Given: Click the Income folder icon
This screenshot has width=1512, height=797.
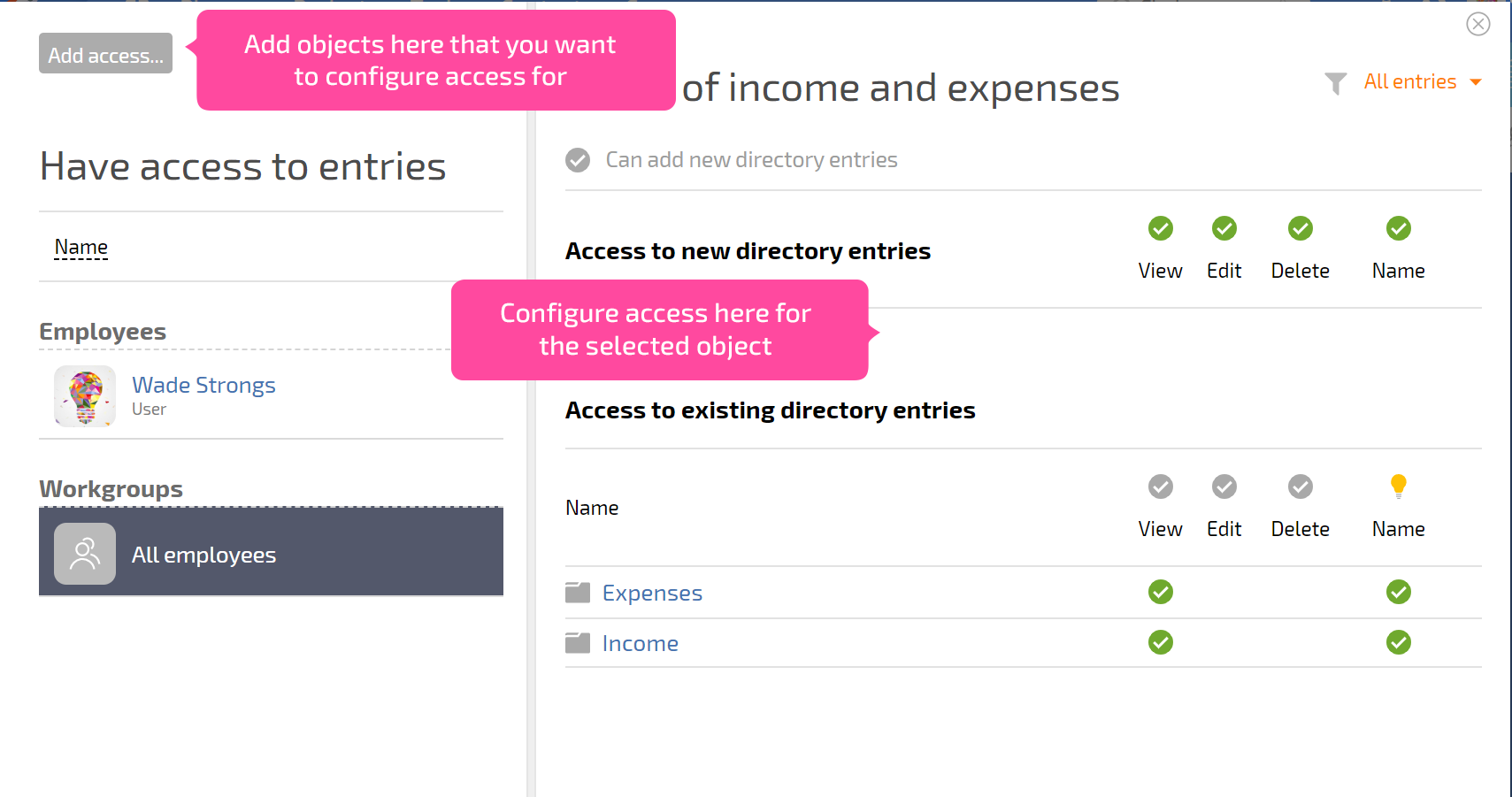Looking at the screenshot, I should [x=578, y=642].
